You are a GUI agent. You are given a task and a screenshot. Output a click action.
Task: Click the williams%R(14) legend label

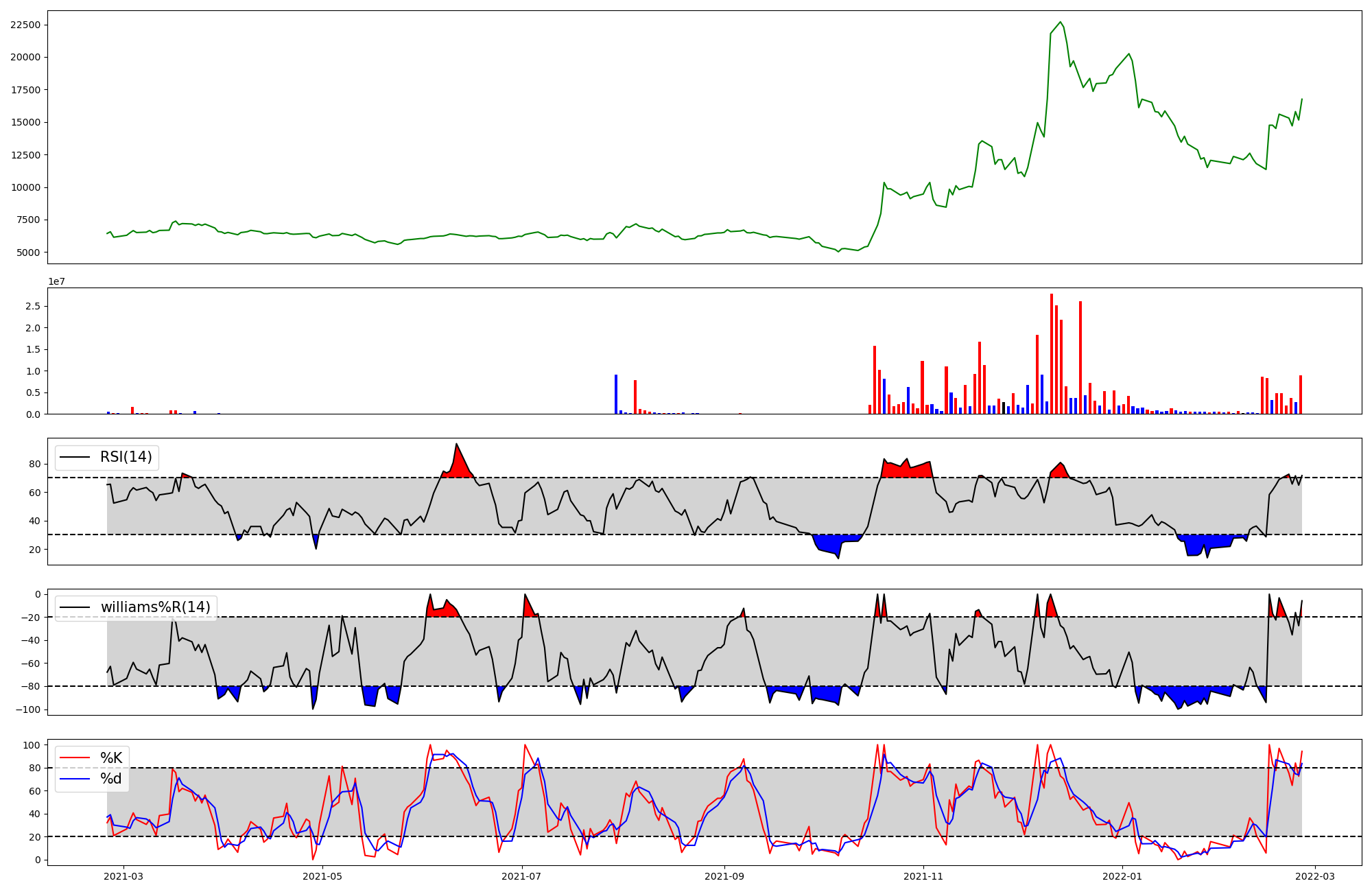point(156,607)
